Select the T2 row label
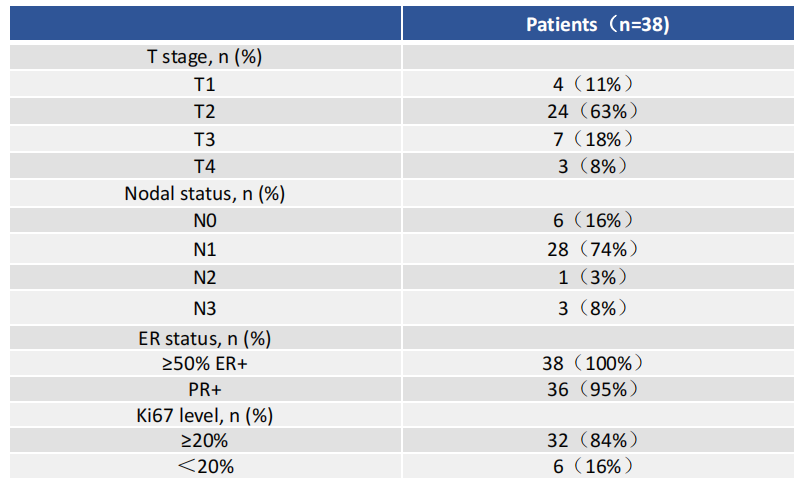The height and width of the screenshot is (487, 802). coord(204,111)
